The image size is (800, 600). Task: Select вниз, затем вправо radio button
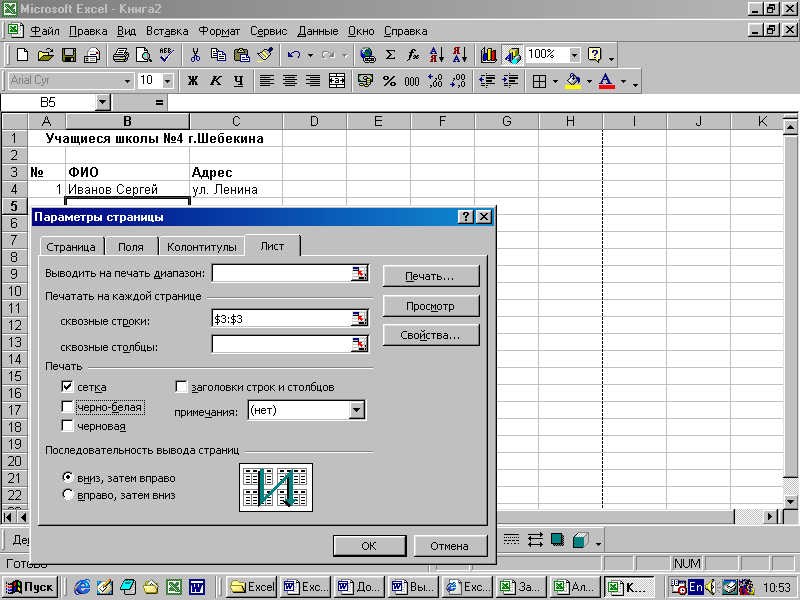click(x=67, y=478)
